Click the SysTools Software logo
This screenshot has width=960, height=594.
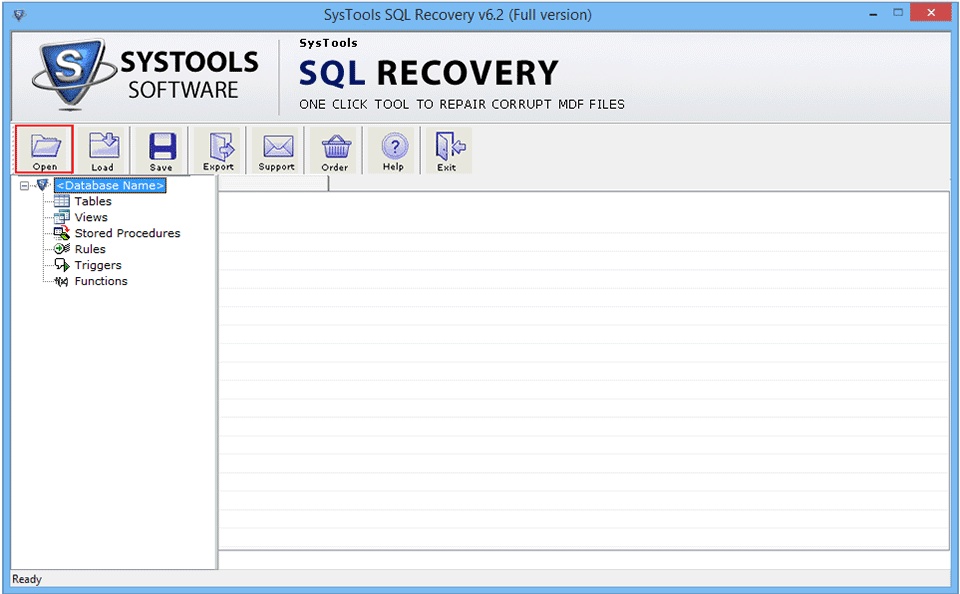(146, 76)
